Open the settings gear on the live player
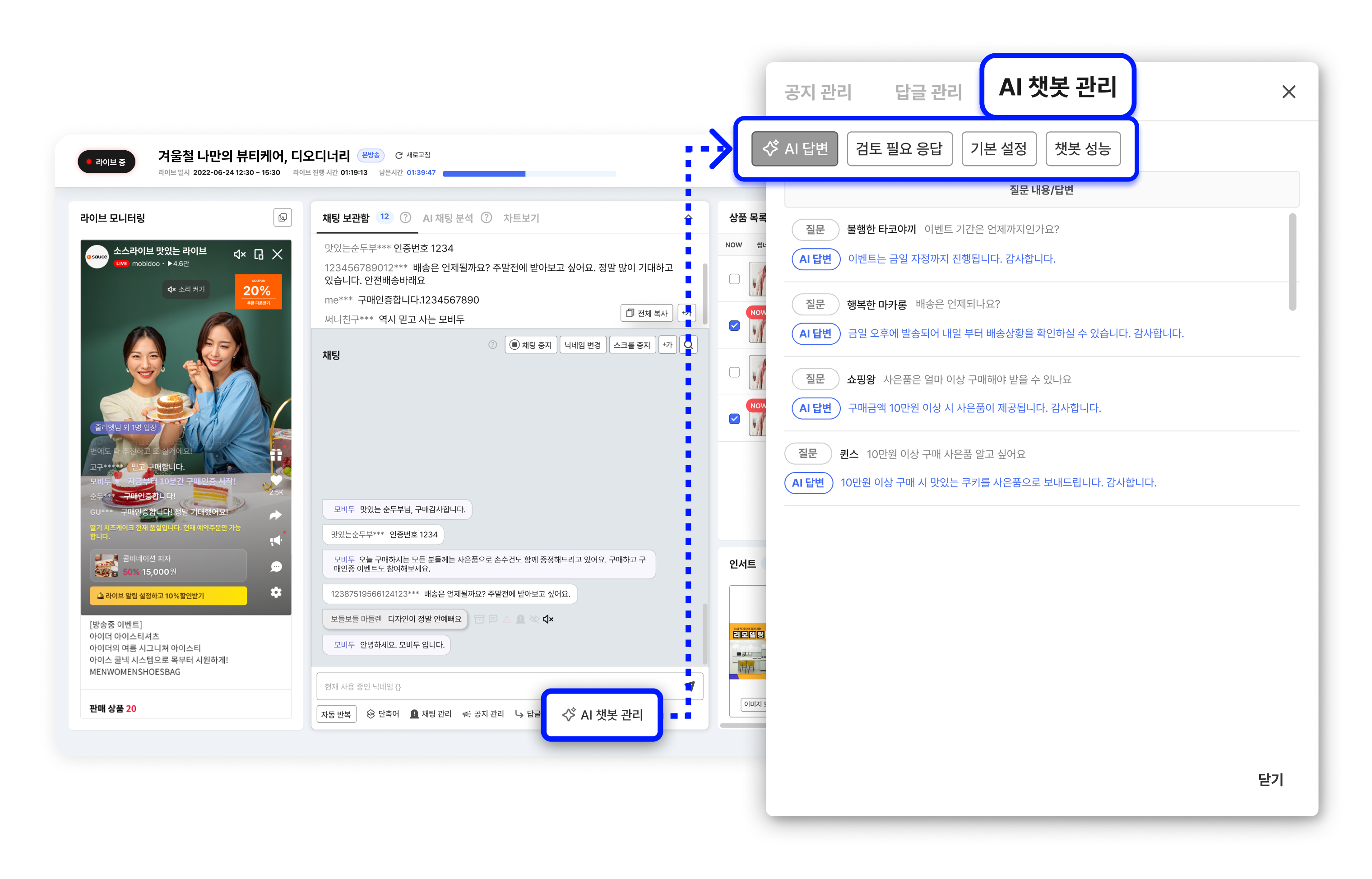 [x=276, y=592]
